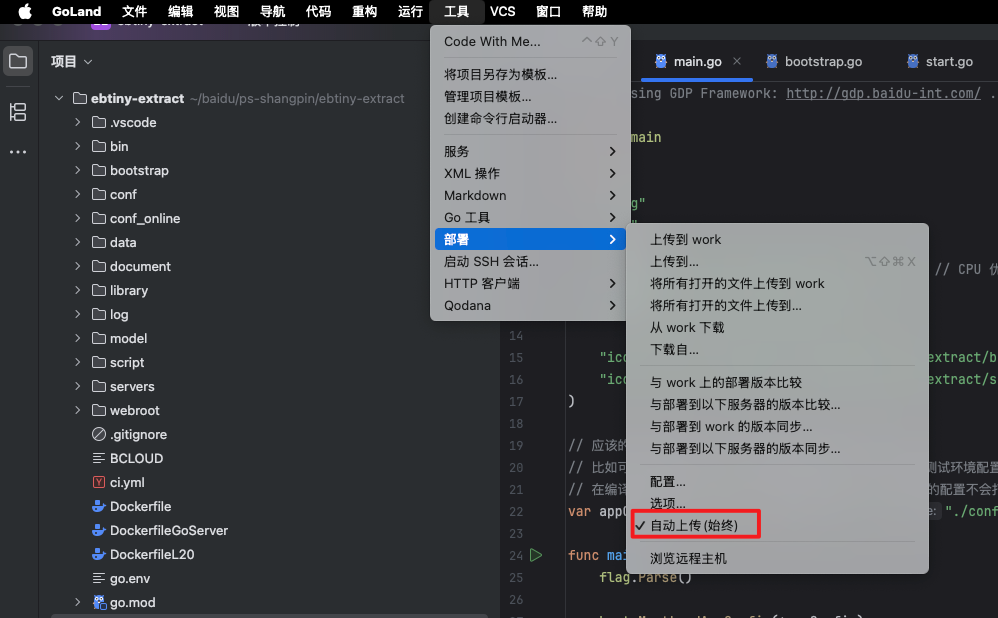Open deployment 选项...
998x618 pixels.
(x=778, y=503)
